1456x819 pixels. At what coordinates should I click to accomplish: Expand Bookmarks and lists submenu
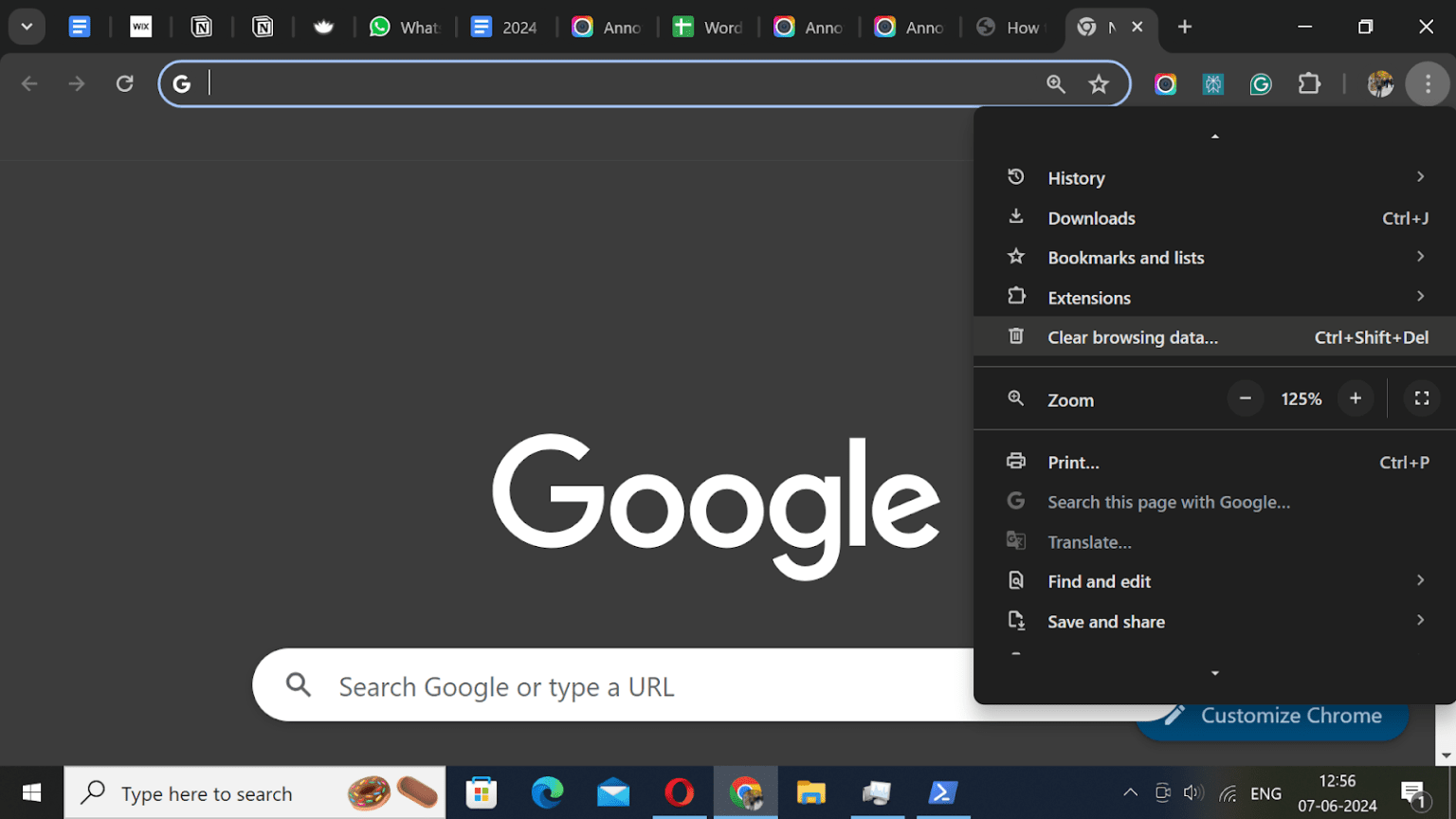click(x=1125, y=257)
